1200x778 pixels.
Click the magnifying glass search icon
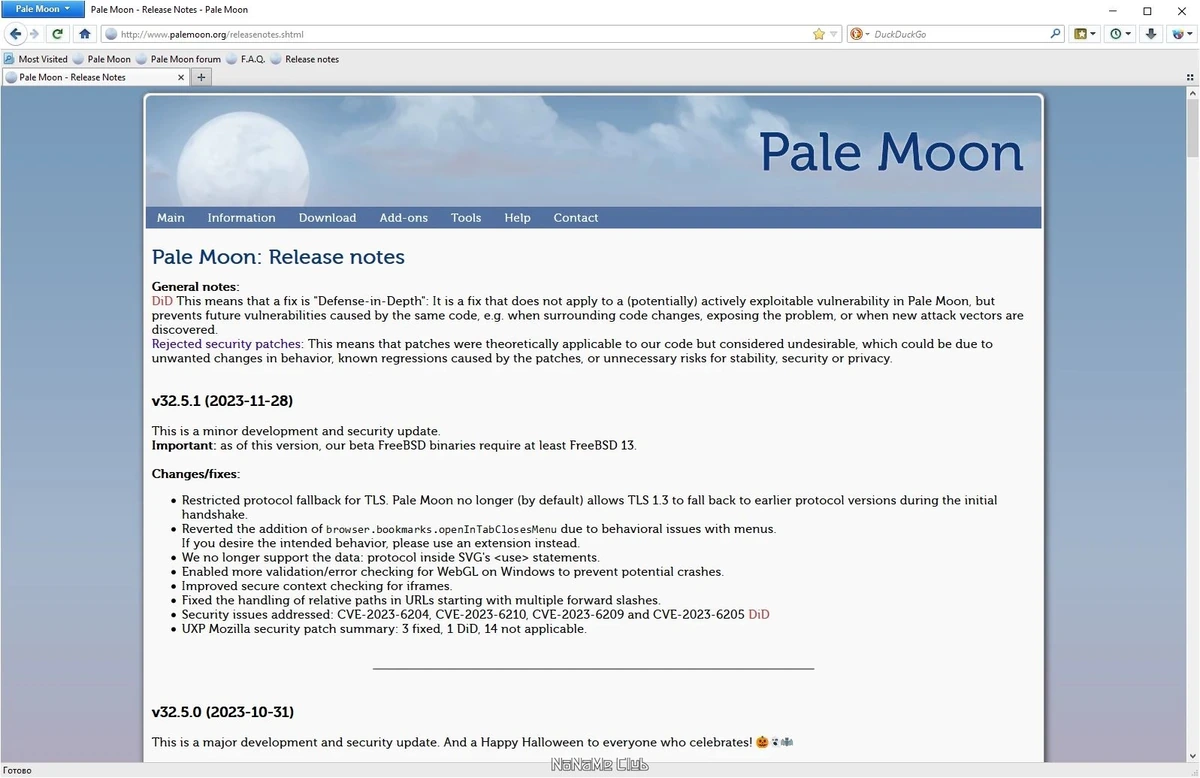click(1055, 34)
